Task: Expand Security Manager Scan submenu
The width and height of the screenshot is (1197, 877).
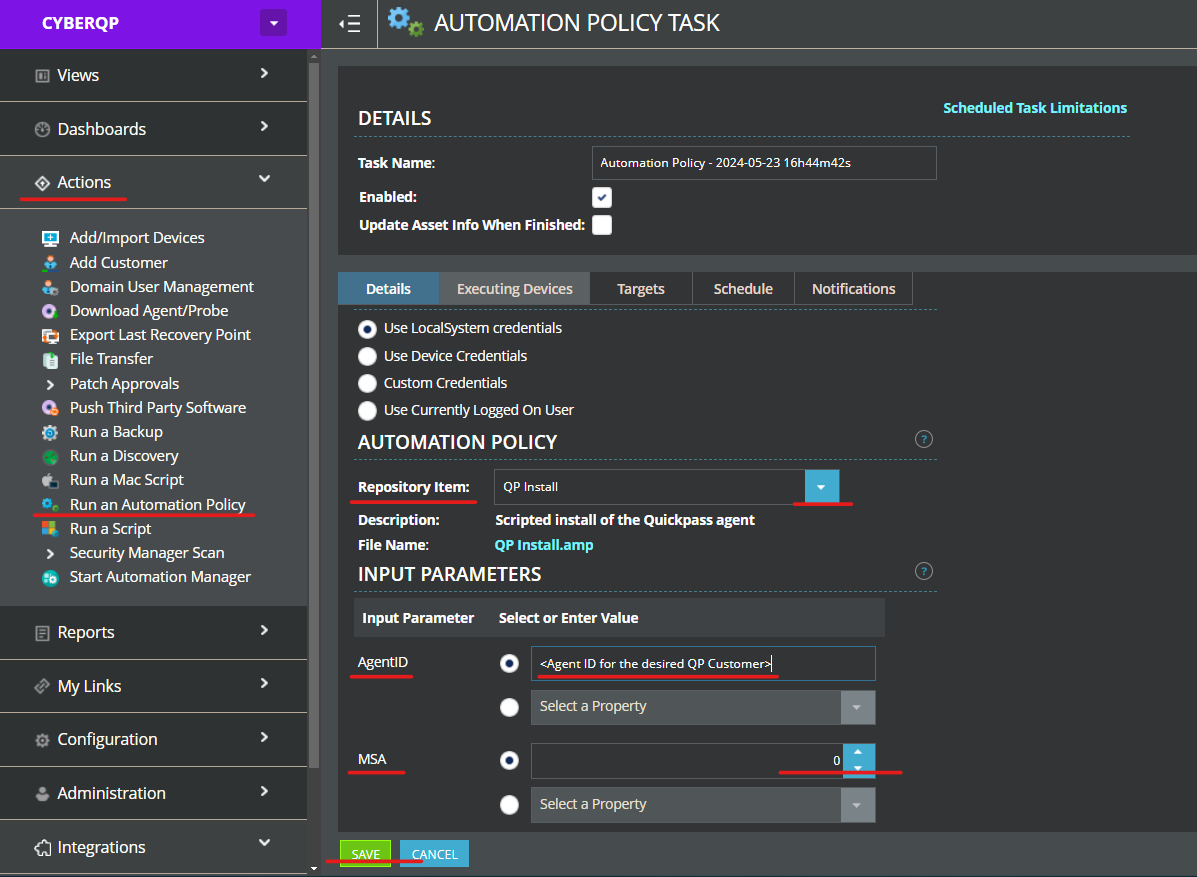Action: (x=50, y=554)
